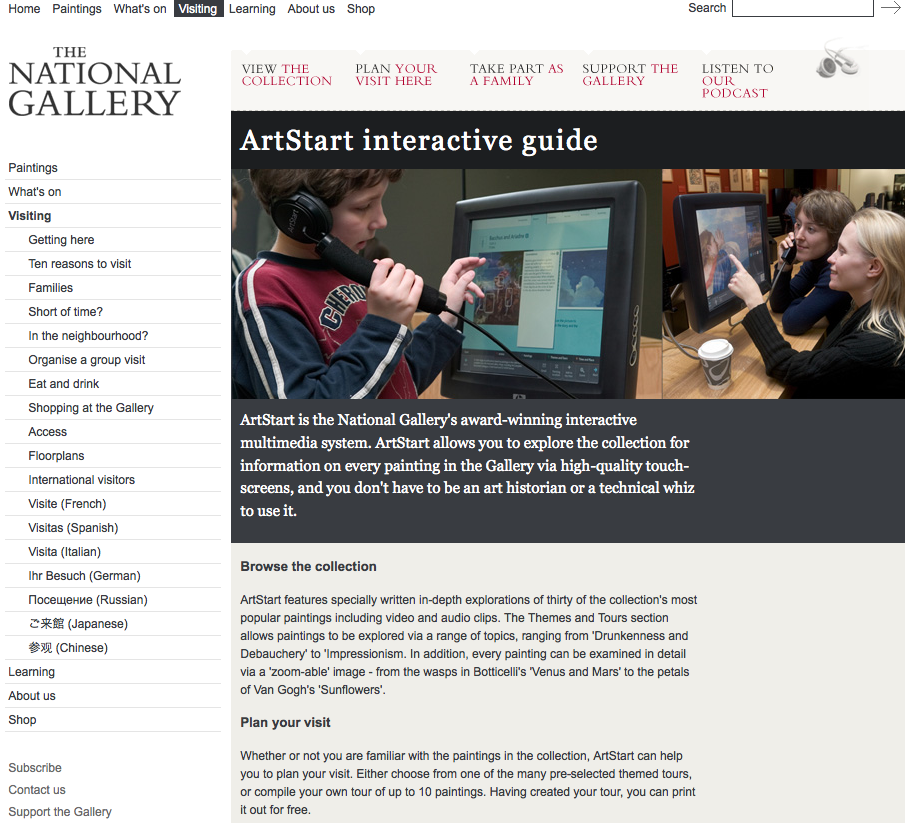Open Eat and drink sidebar item
The height and width of the screenshot is (823, 905).
click(63, 384)
